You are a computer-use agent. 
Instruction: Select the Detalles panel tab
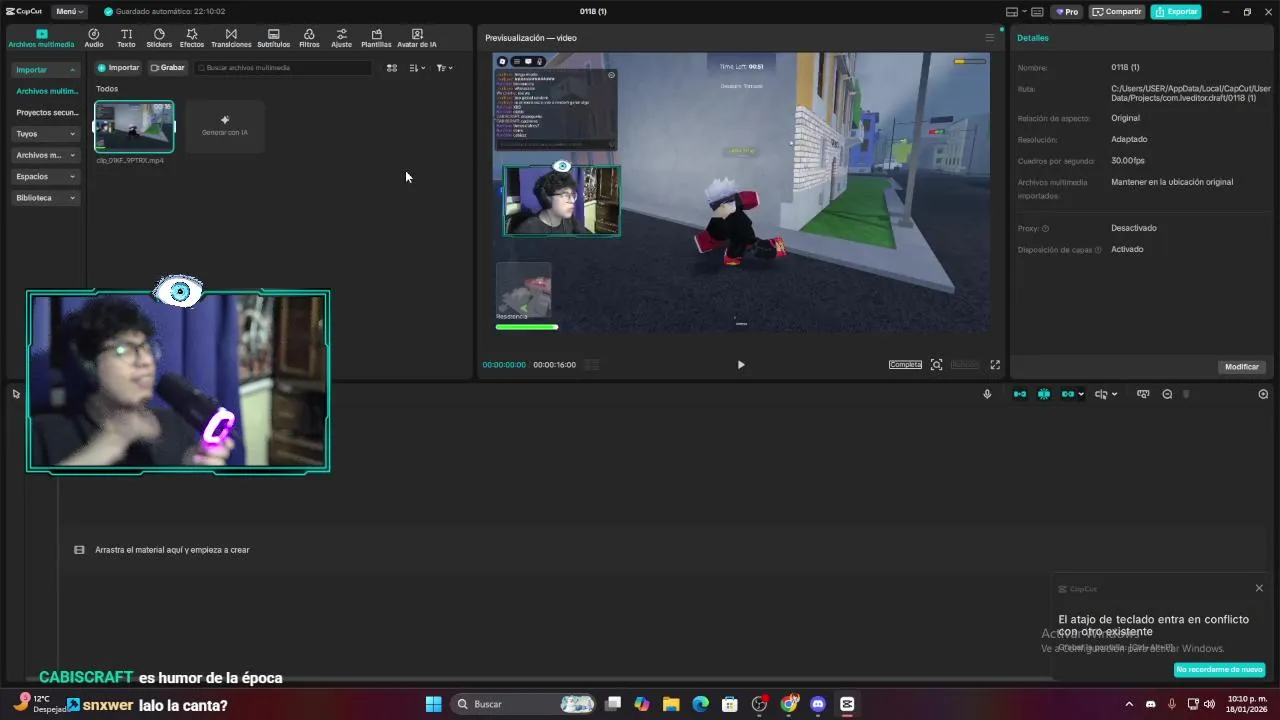coord(1033,38)
